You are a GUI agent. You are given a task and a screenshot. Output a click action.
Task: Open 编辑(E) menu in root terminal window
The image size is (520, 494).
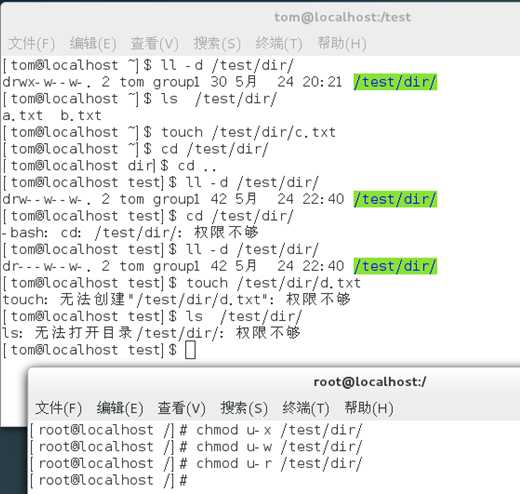tap(120, 408)
